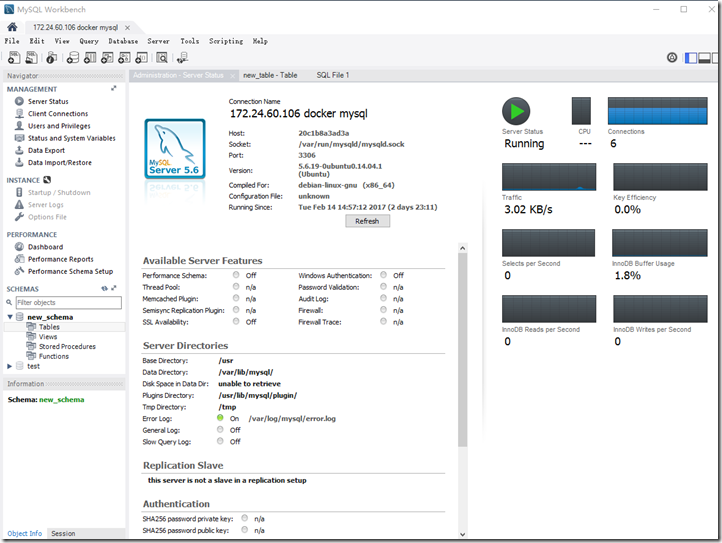
Task: Open the object inspector toolbar icon
Action: pos(52,58)
